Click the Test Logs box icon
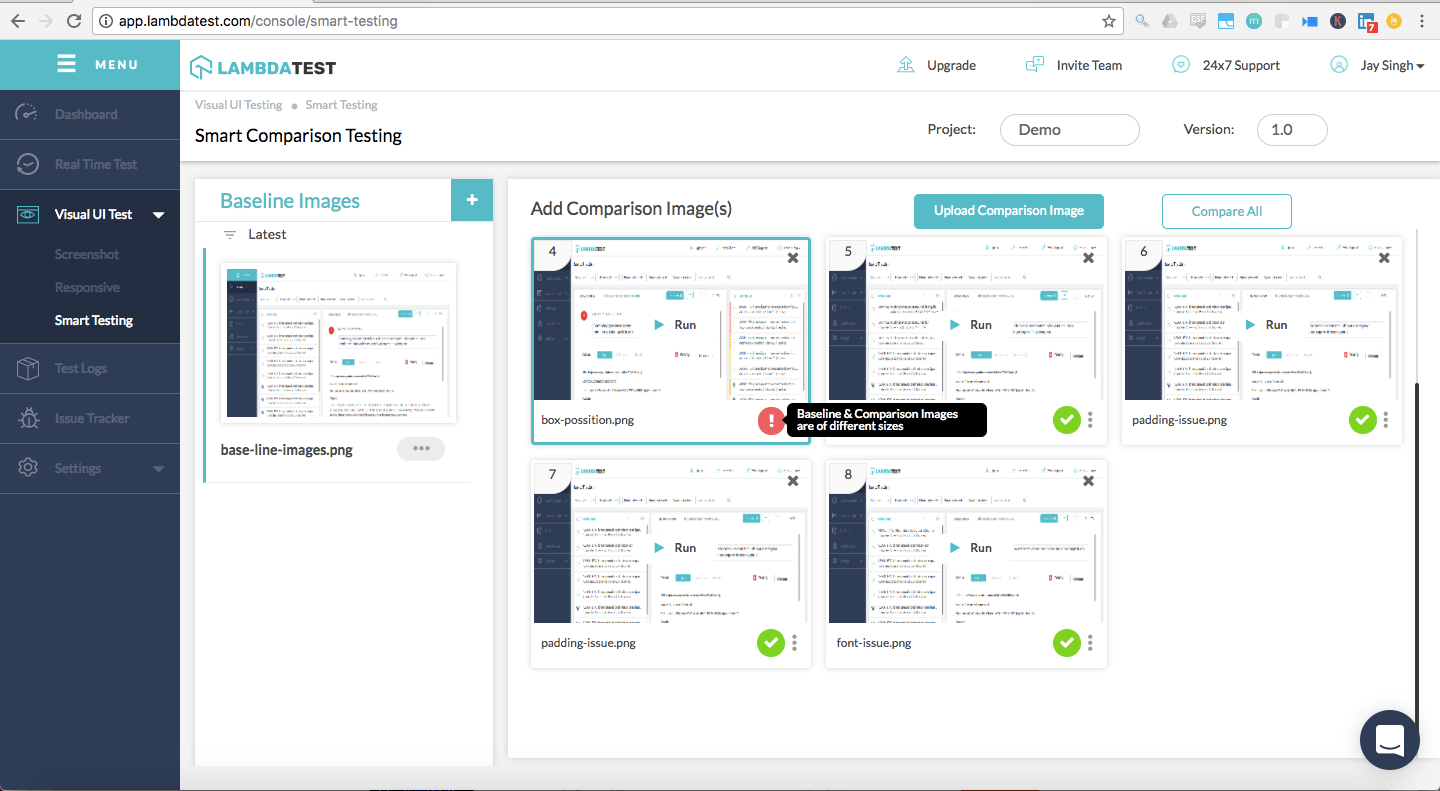Screen dimensions: 1440x791 [x=26, y=368]
